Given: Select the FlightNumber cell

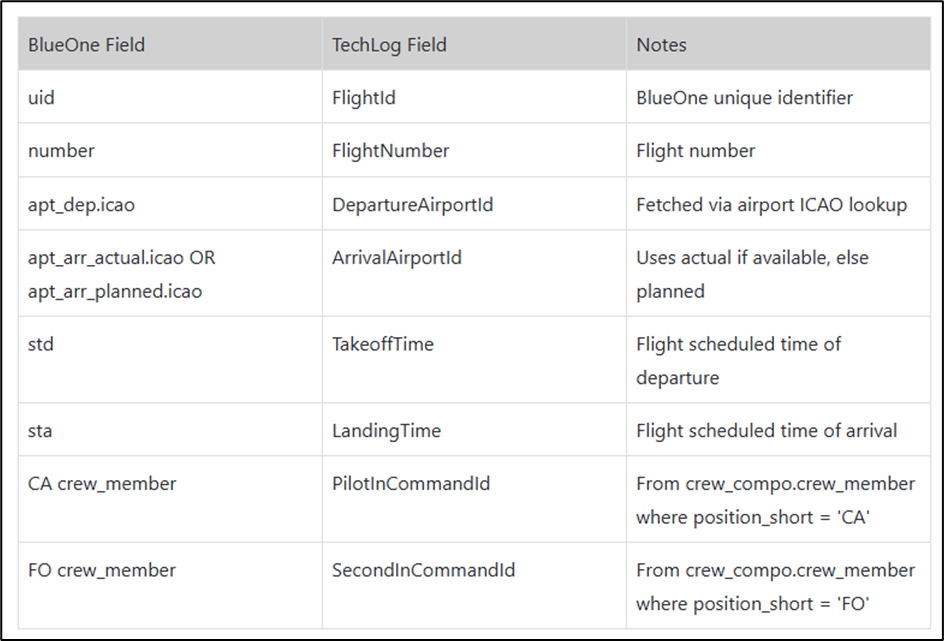Looking at the screenshot, I should 474,150.
